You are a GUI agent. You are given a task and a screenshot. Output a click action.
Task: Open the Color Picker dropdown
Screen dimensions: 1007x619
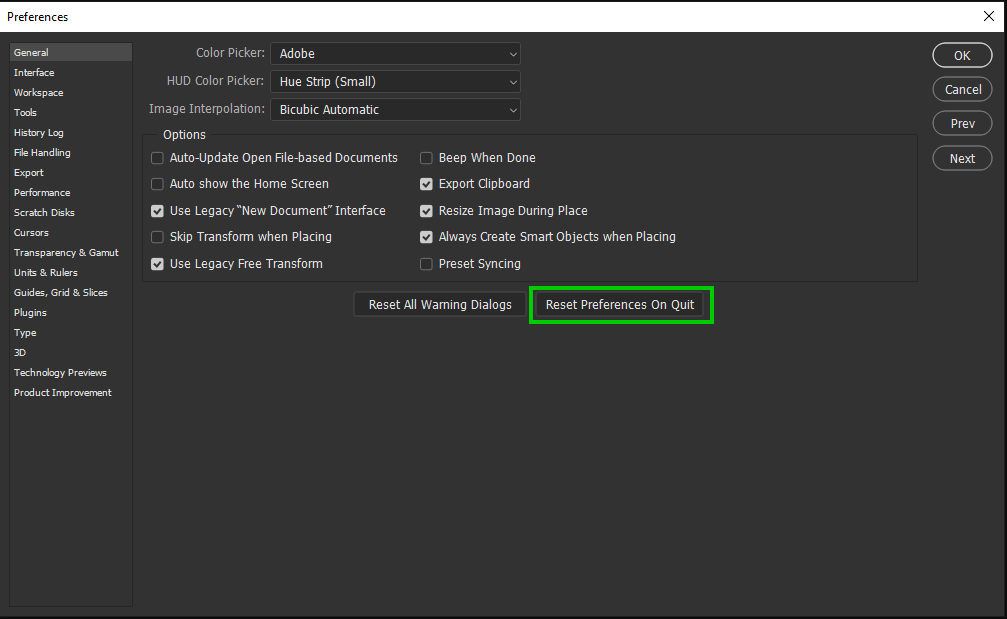pyautogui.click(x=394, y=54)
